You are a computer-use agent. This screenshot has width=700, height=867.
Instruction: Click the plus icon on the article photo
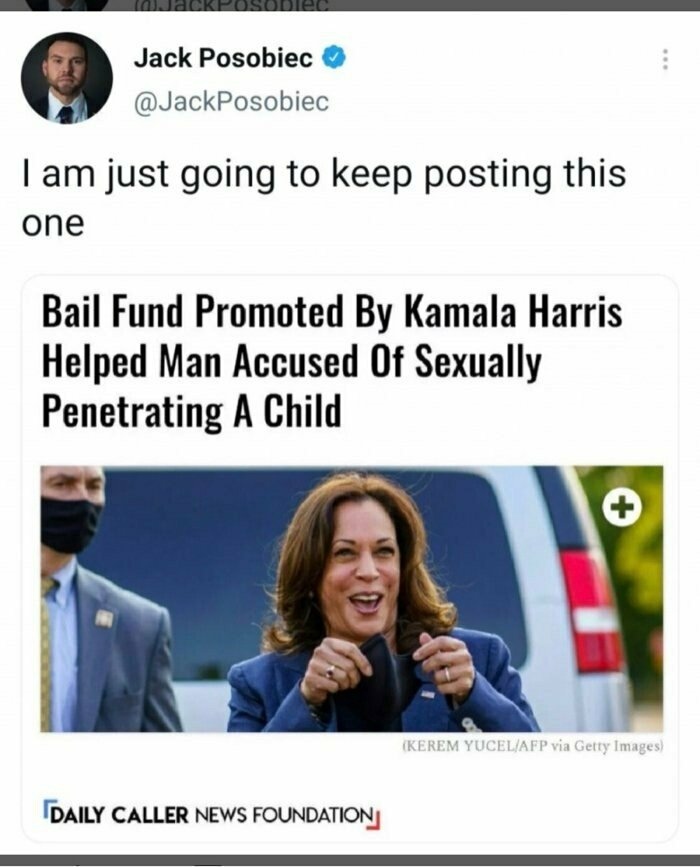(623, 509)
